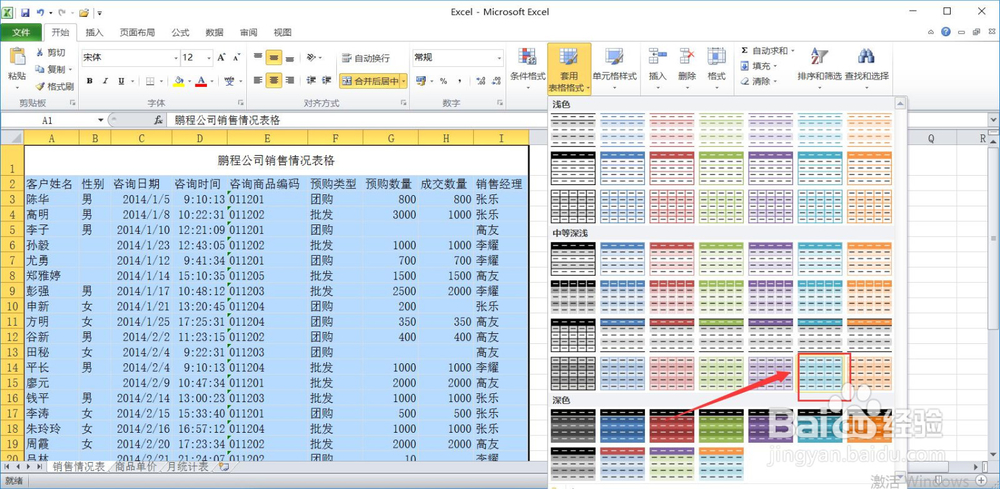Image resolution: width=1000 pixels, height=489 pixels.
Task: Click header cell 销售经理
Action: pos(501,184)
